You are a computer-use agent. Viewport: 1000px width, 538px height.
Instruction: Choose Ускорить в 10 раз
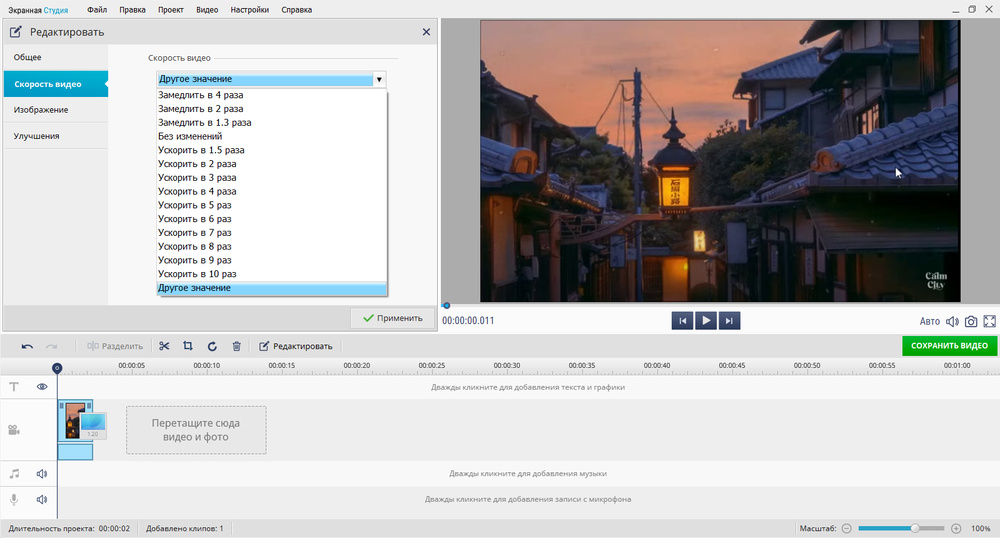click(x=272, y=274)
